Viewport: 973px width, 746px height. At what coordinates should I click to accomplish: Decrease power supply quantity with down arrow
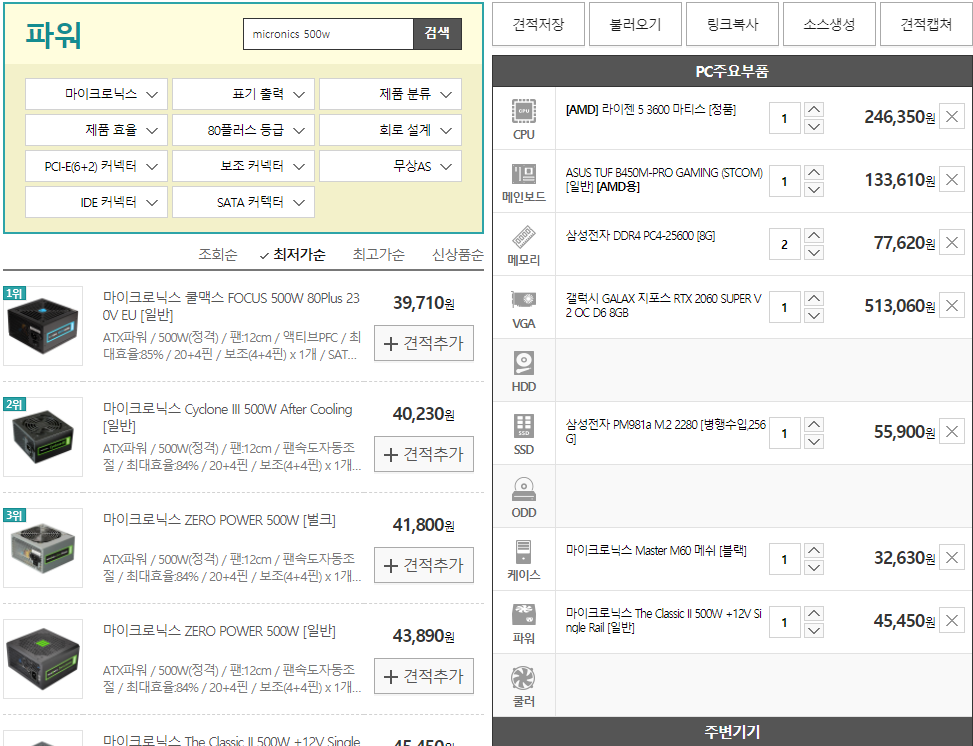(x=814, y=631)
